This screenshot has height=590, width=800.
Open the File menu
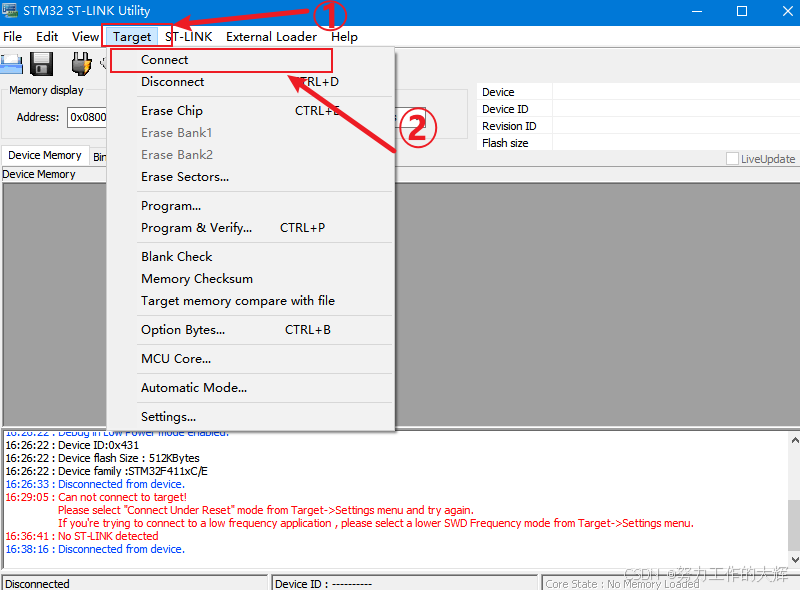click(x=12, y=37)
